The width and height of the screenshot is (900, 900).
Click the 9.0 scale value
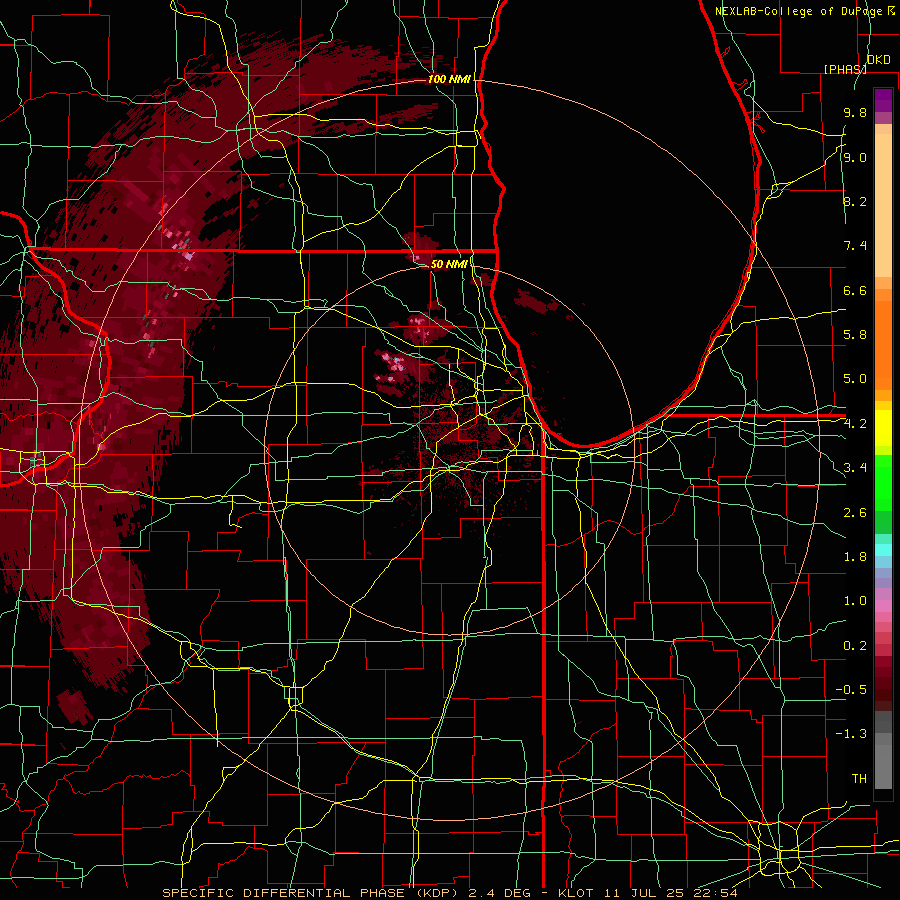[855, 157]
